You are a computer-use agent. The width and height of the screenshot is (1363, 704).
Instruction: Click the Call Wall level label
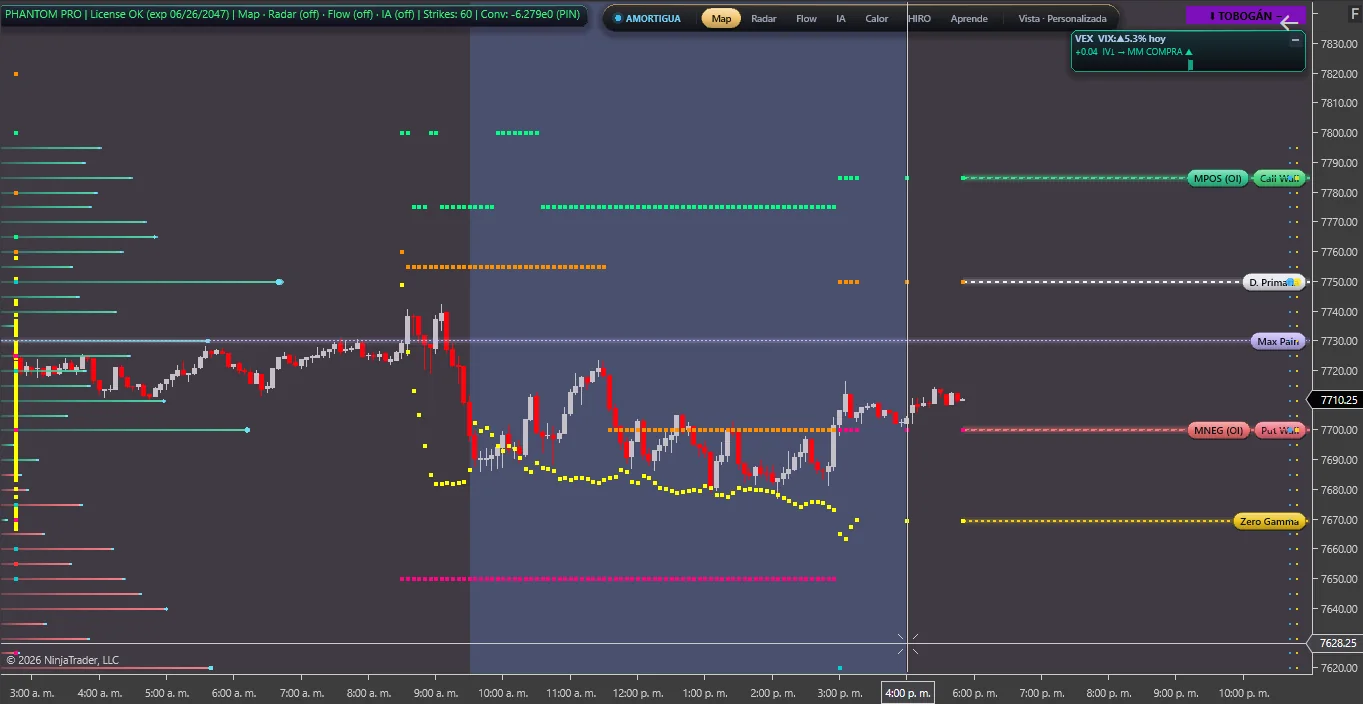click(x=1279, y=178)
